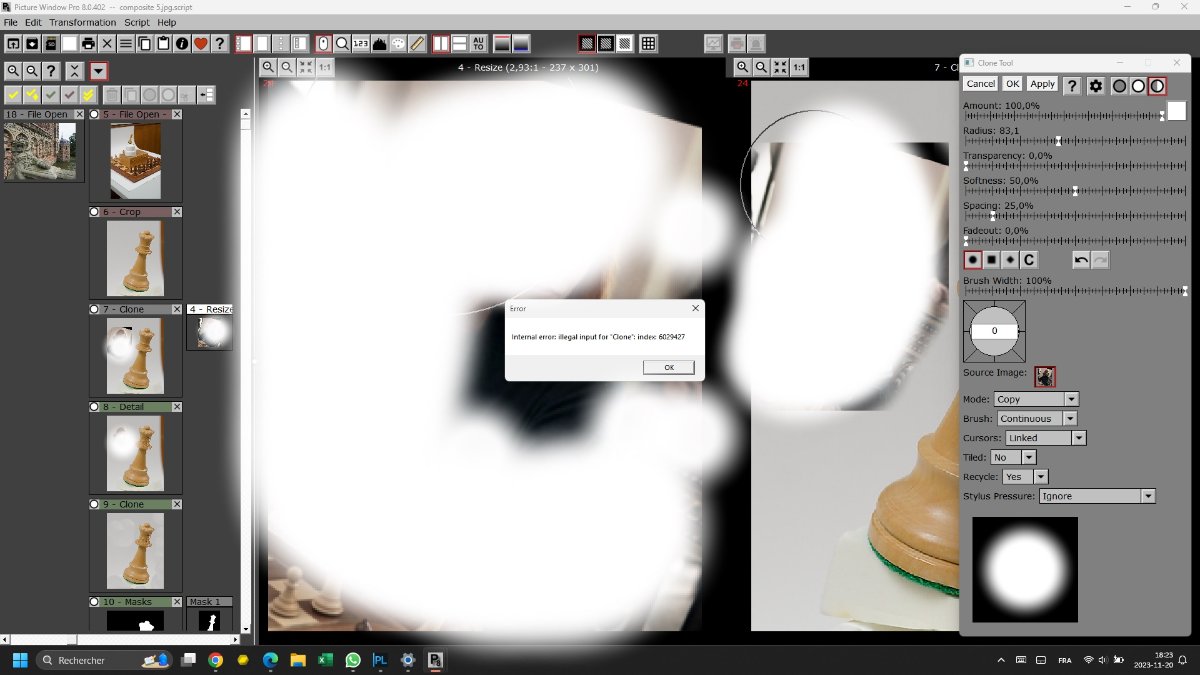
Task: Open the Script menu
Action: click(x=137, y=22)
